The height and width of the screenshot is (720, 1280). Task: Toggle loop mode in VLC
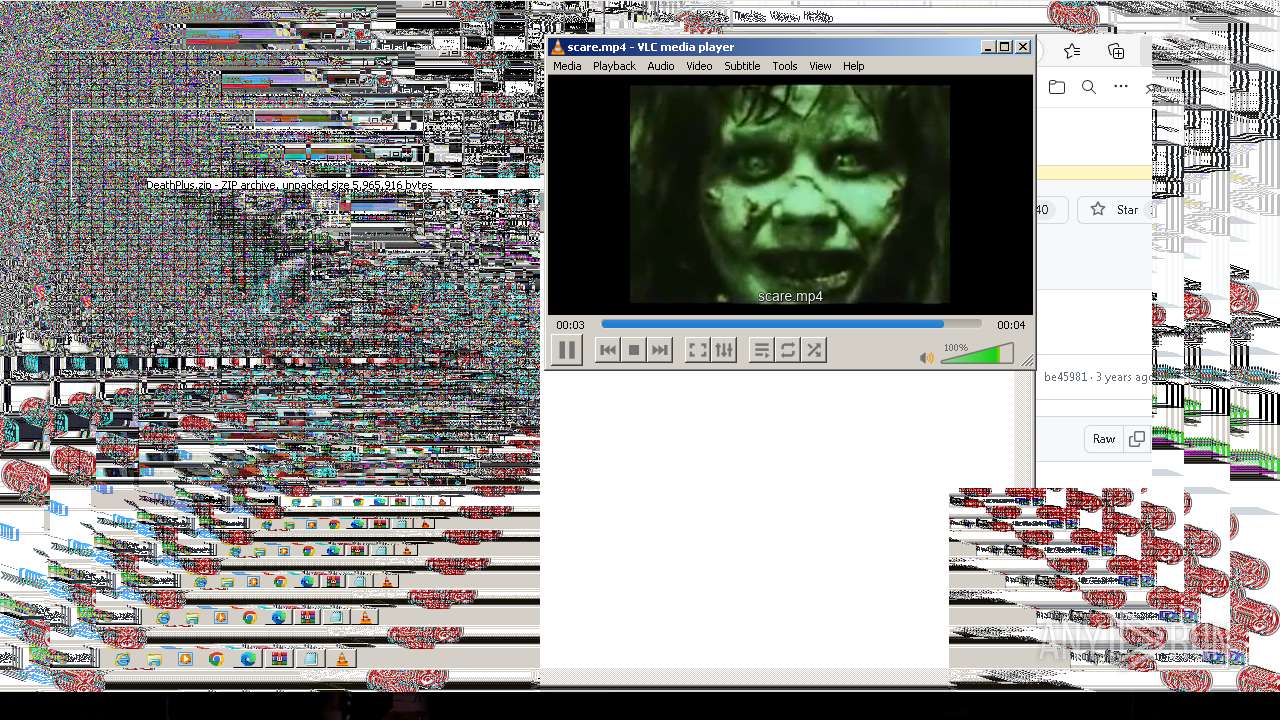pos(788,350)
